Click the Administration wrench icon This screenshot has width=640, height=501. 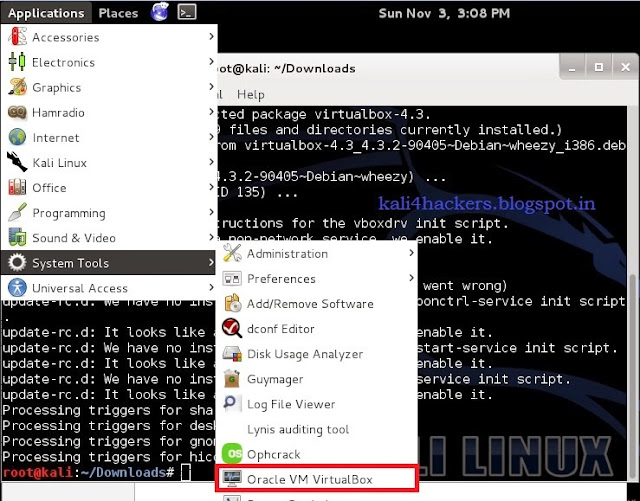[x=232, y=253]
